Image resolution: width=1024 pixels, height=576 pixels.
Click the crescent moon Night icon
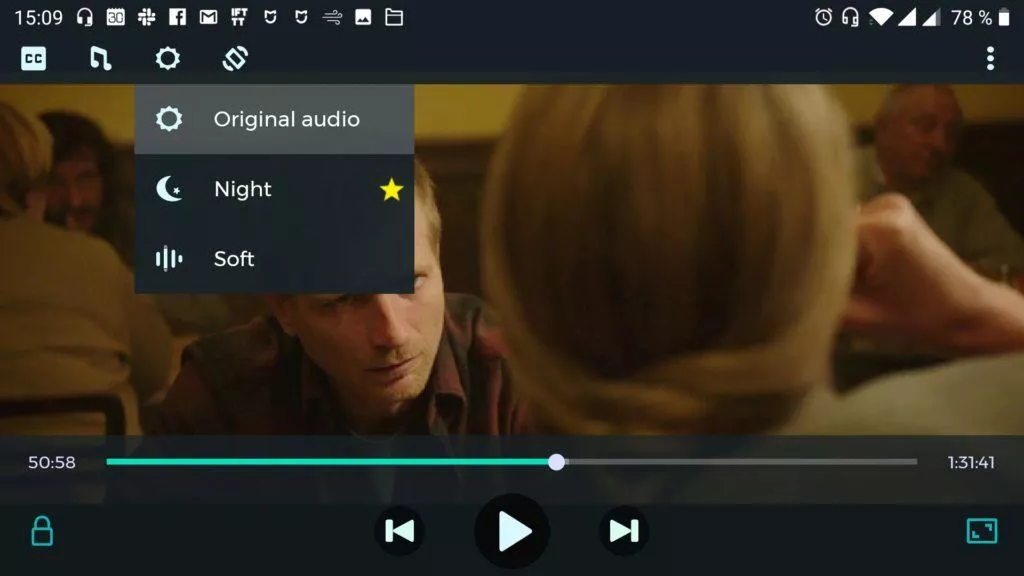point(169,189)
